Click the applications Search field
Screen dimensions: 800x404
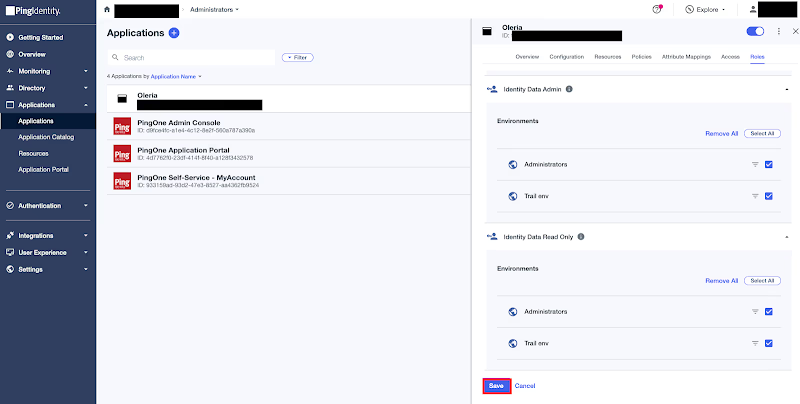191,58
